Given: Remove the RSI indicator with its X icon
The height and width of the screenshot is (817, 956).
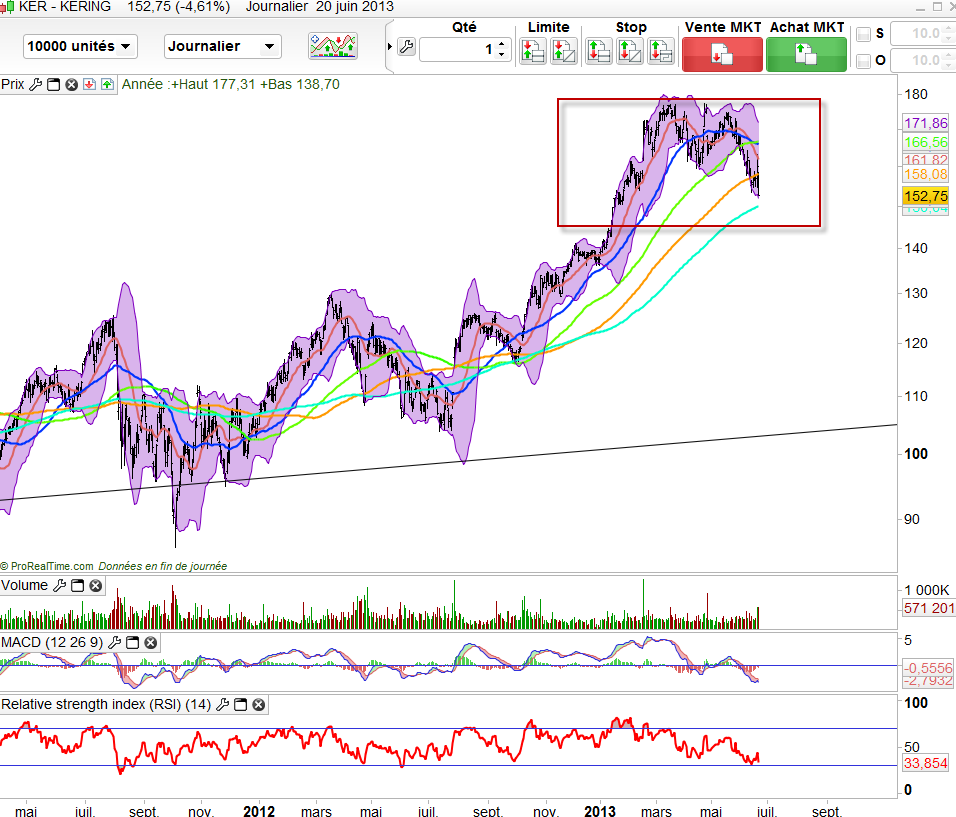Looking at the screenshot, I should pos(258,705).
